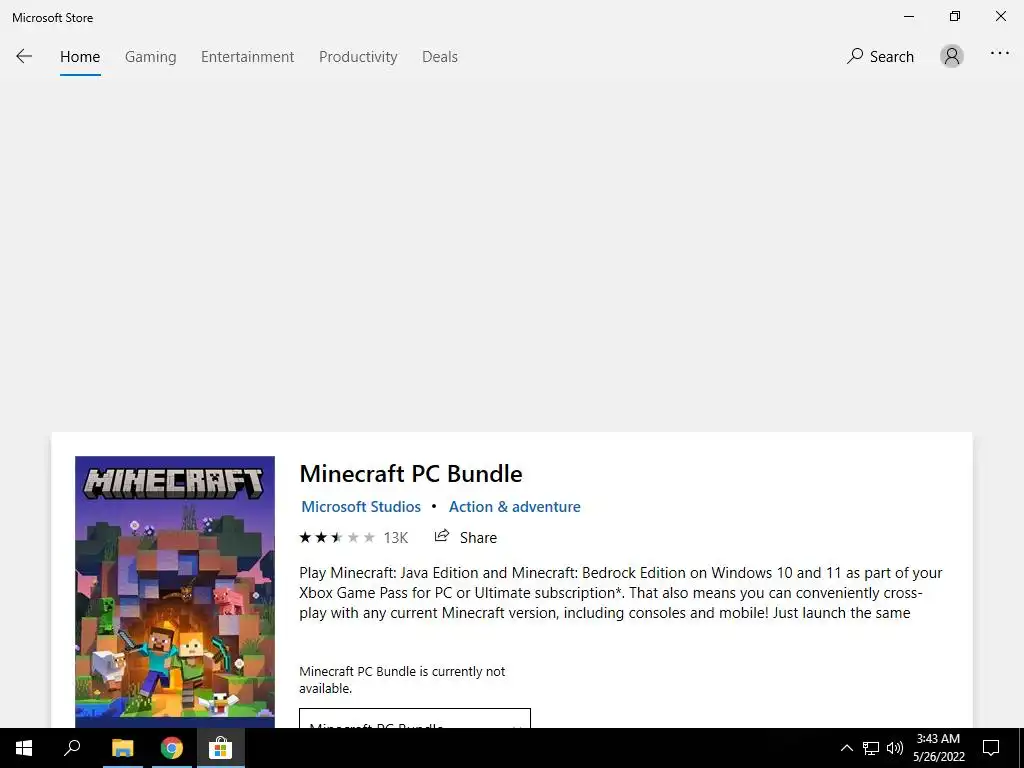Screen dimensions: 1024x768
Task: Open the Home tab
Action: (x=80, y=57)
